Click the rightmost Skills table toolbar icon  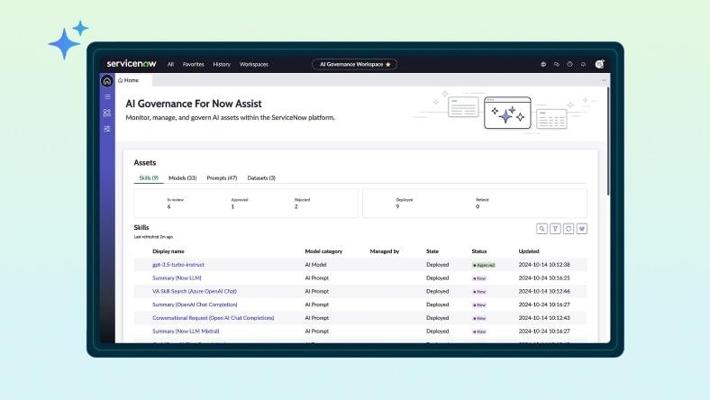pyautogui.click(x=582, y=229)
